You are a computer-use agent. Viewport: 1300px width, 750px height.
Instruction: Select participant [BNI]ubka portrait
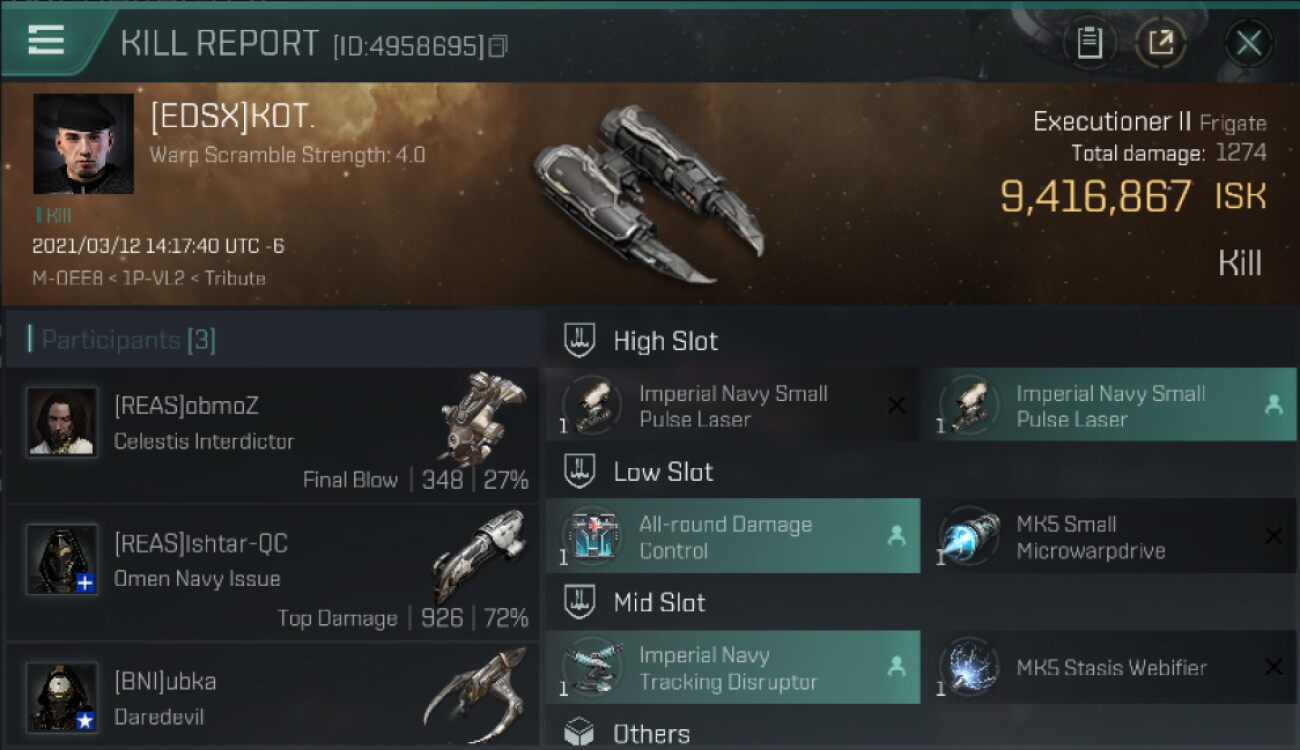coord(62,697)
